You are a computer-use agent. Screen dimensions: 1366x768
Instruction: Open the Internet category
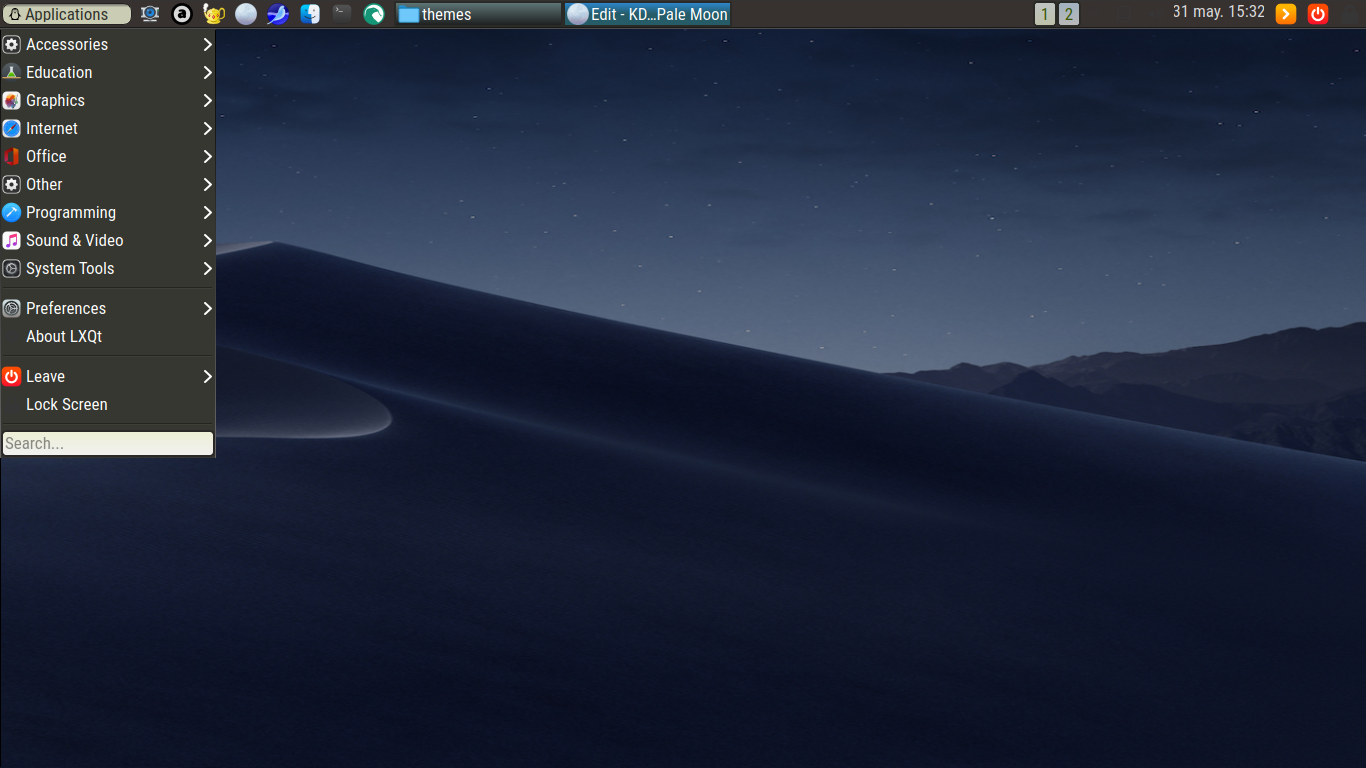pos(108,128)
